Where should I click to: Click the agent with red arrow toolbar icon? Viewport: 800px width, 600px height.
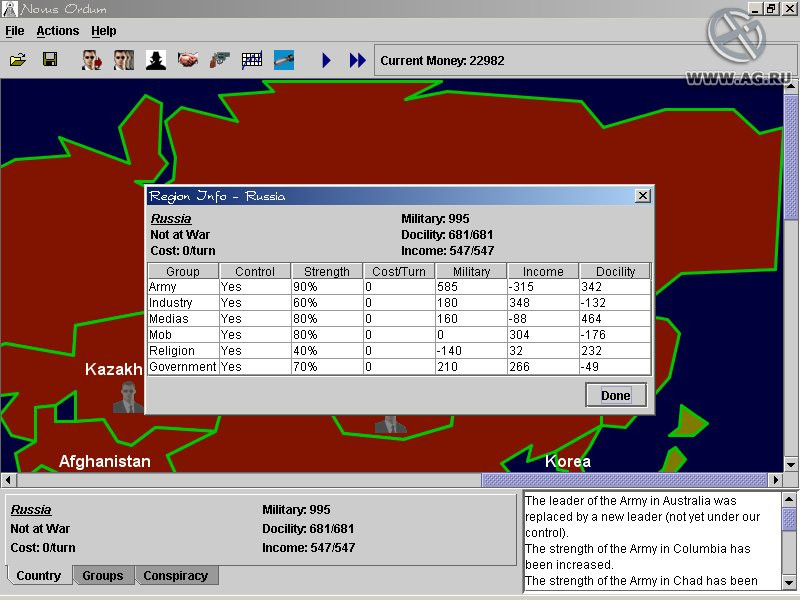coord(92,60)
